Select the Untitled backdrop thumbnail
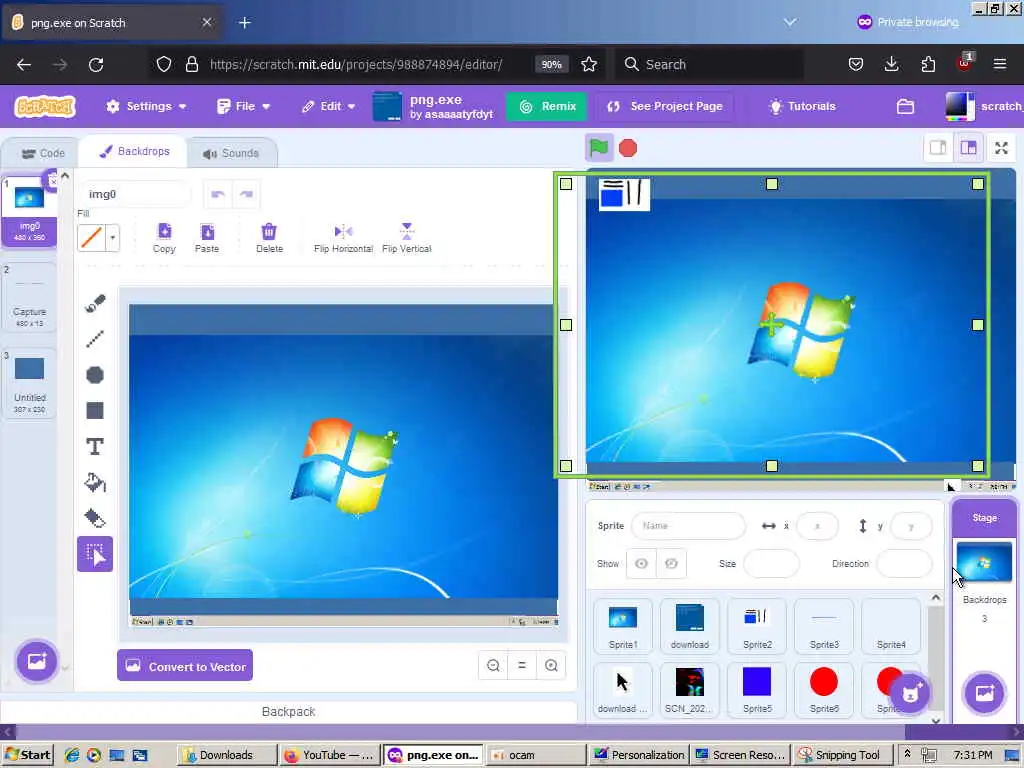 point(29,383)
